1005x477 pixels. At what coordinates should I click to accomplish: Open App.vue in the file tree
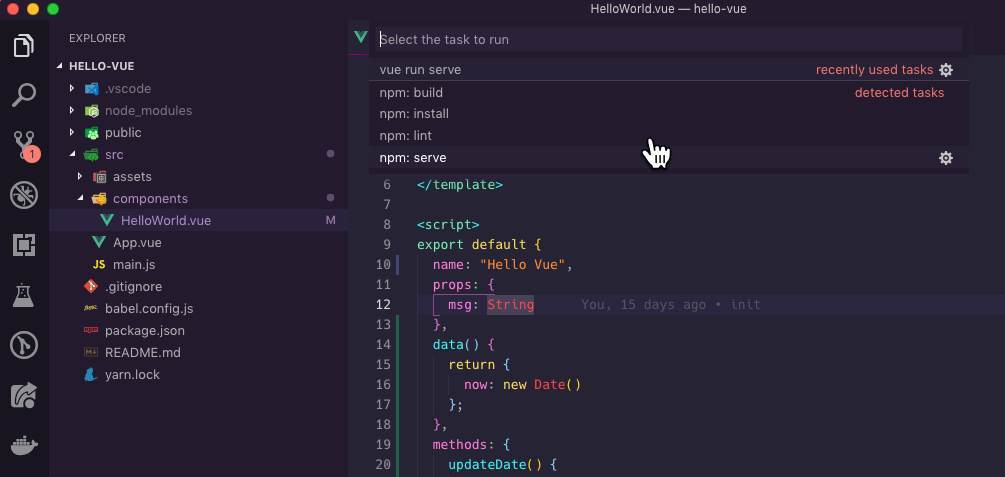(136, 243)
